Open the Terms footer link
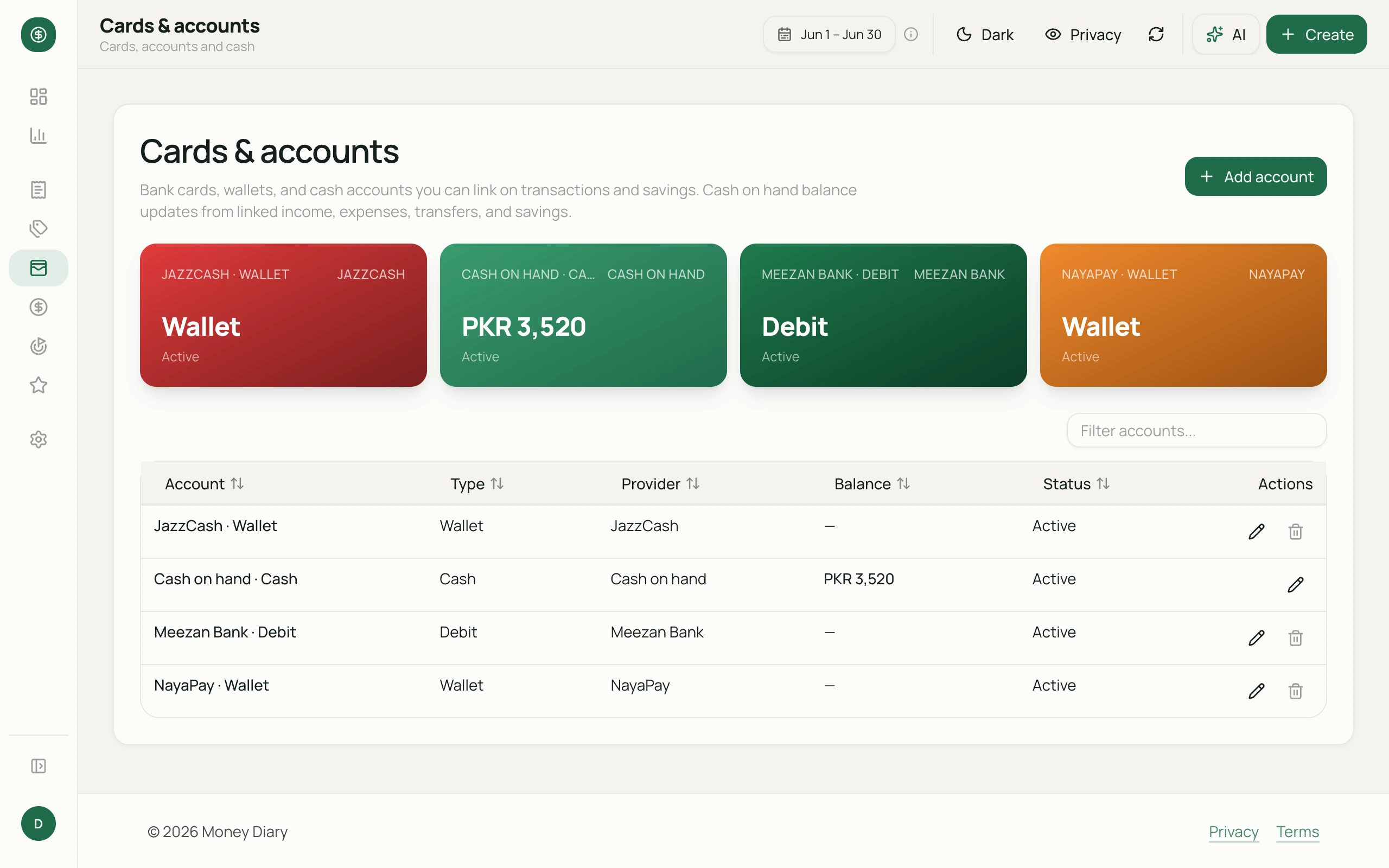This screenshot has width=1389, height=868. coord(1297,832)
